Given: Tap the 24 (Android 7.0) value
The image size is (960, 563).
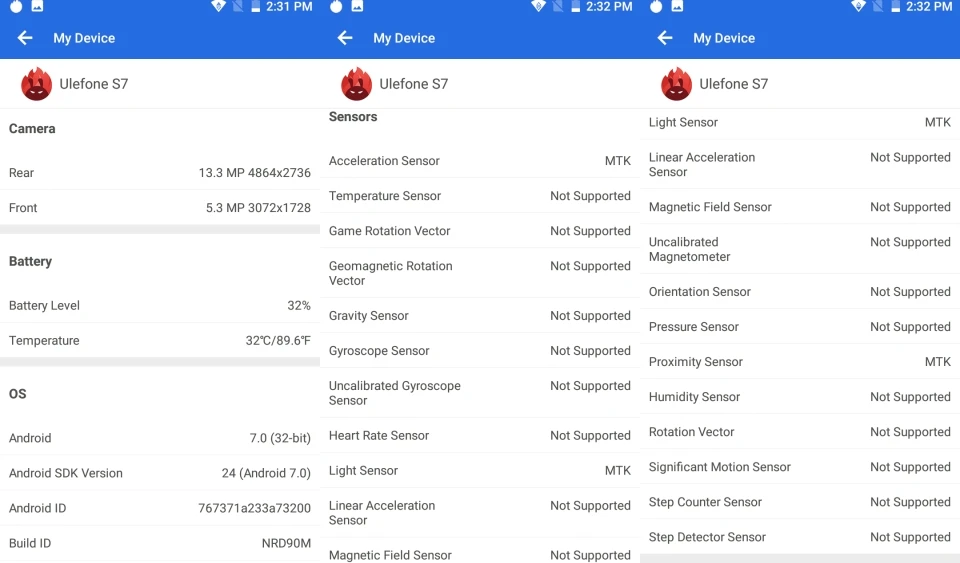Looking at the screenshot, I should (266, 473).
